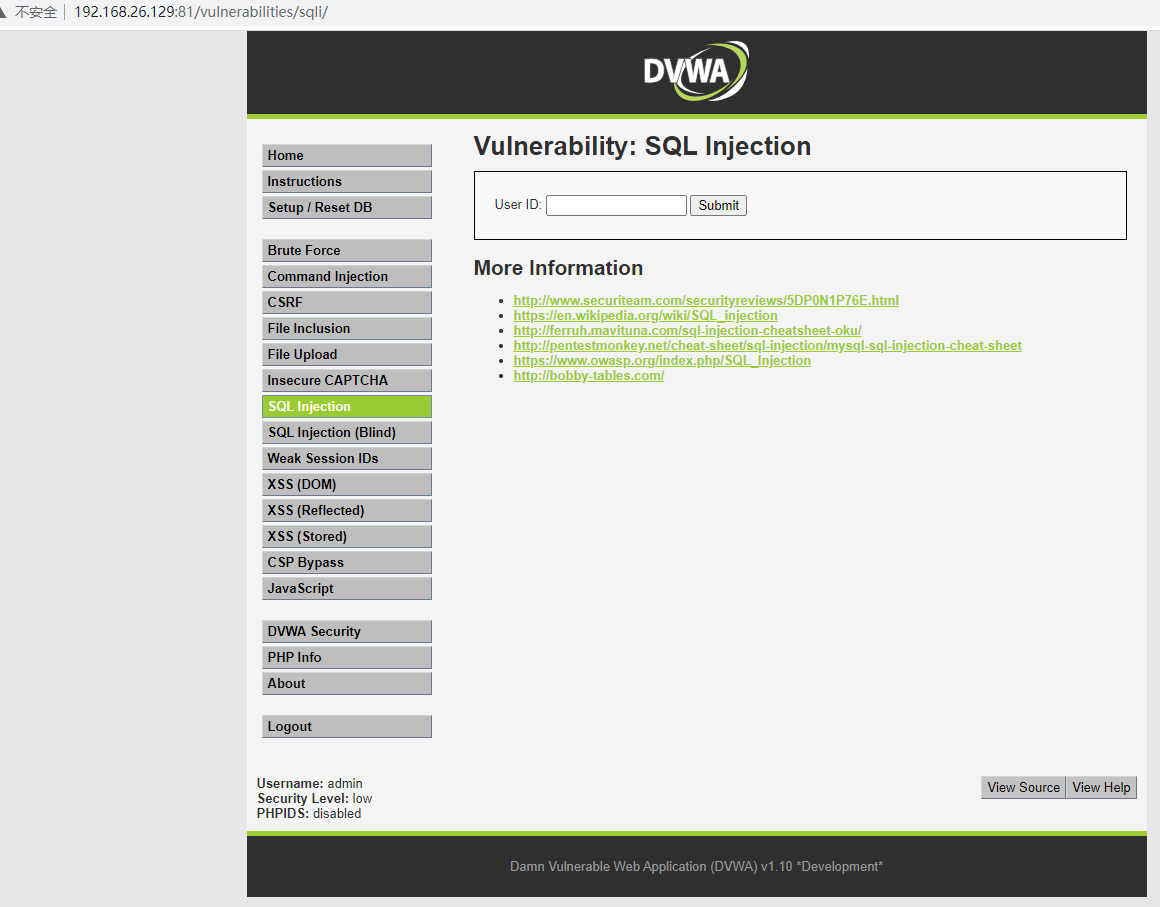Open Setup / Reset DB page
The image size is (1160, 907).
click(346, 207)
